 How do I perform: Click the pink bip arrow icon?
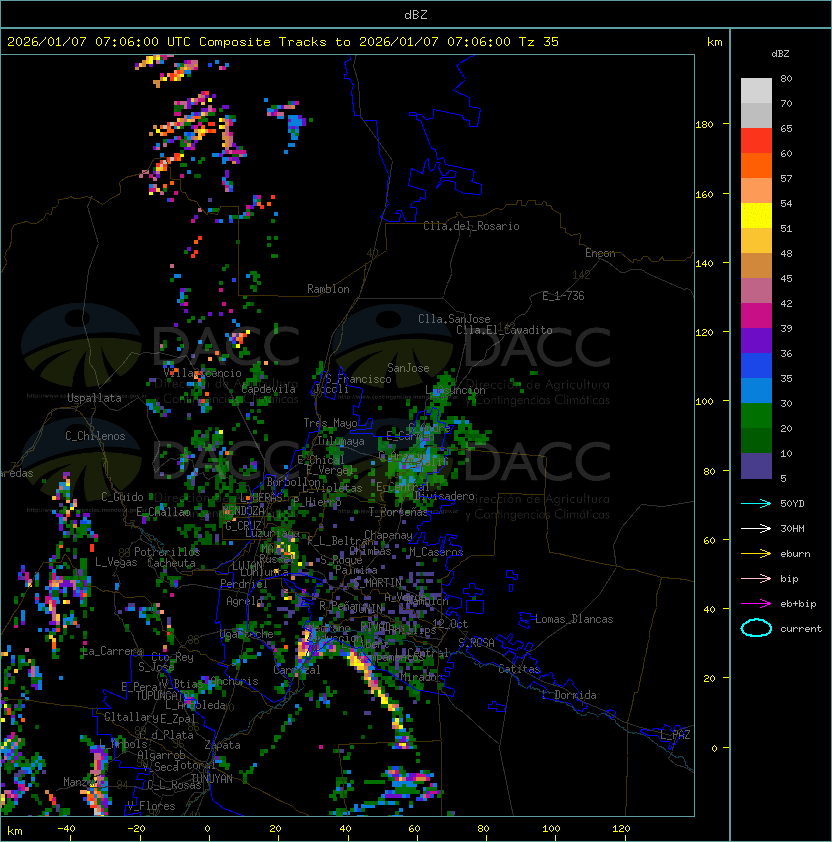[x=756, y=578]
